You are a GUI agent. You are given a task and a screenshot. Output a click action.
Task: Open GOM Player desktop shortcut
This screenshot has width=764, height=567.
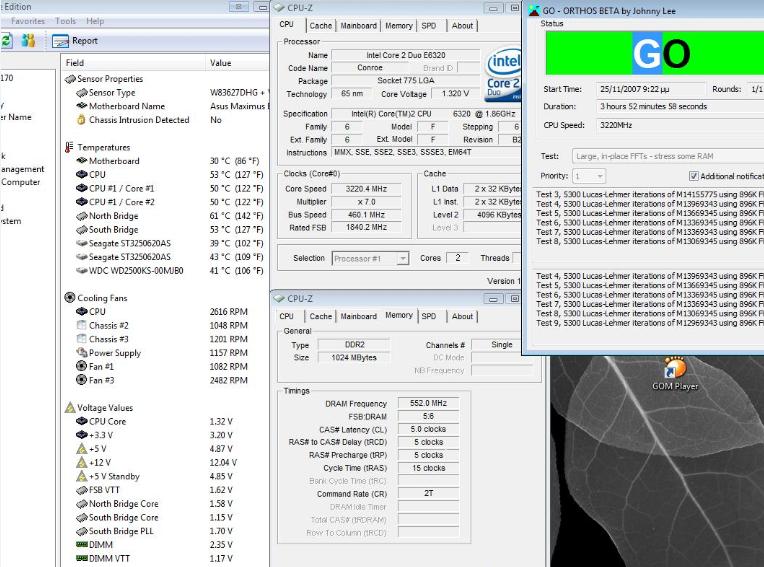(675, 374)
